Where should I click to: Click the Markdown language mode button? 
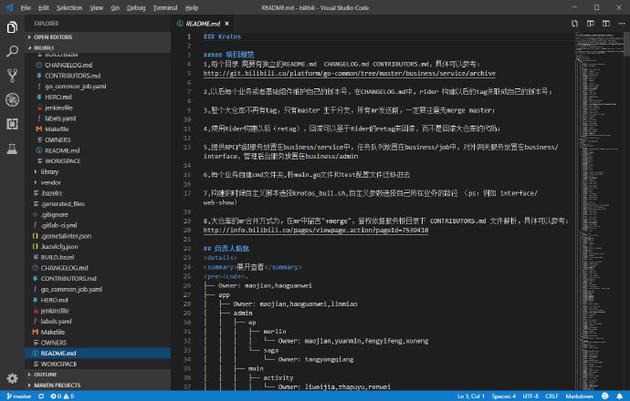581,396
